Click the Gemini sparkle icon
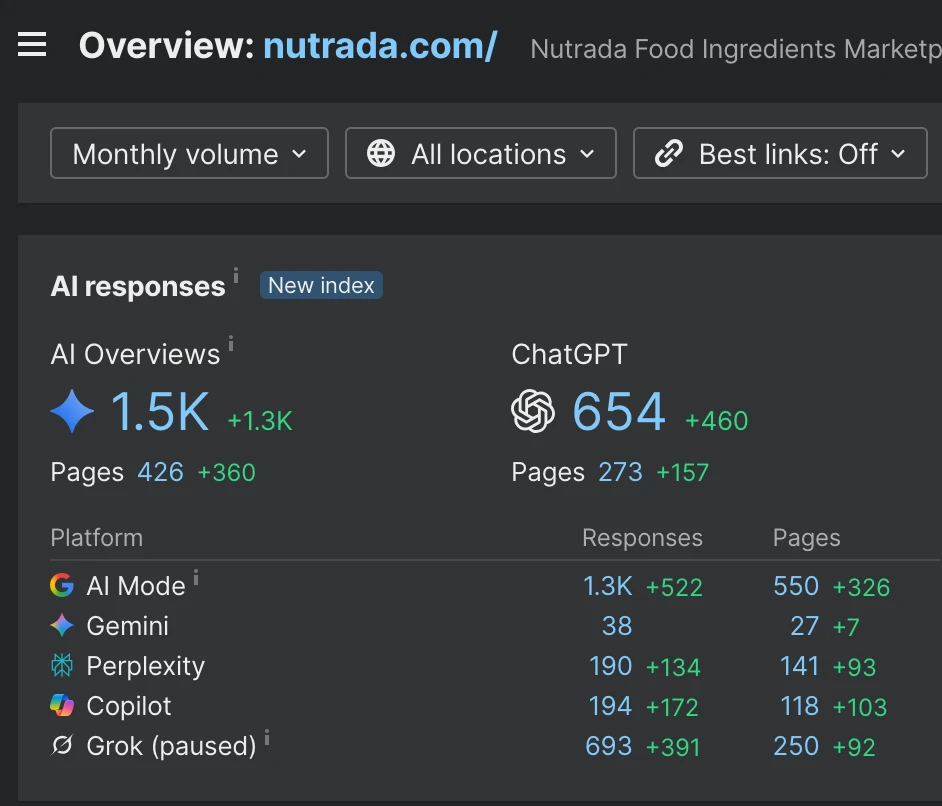Viewport: 942px width, 806px height. coord(62,626)
